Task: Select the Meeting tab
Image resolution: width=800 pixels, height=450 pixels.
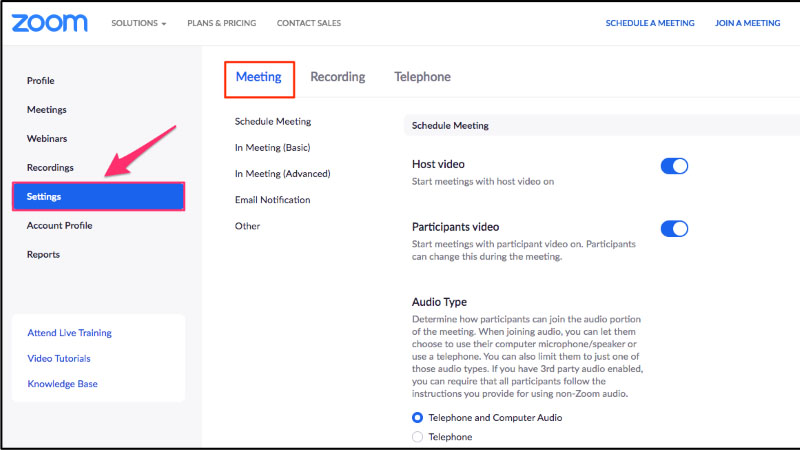Action: (258, 77)
